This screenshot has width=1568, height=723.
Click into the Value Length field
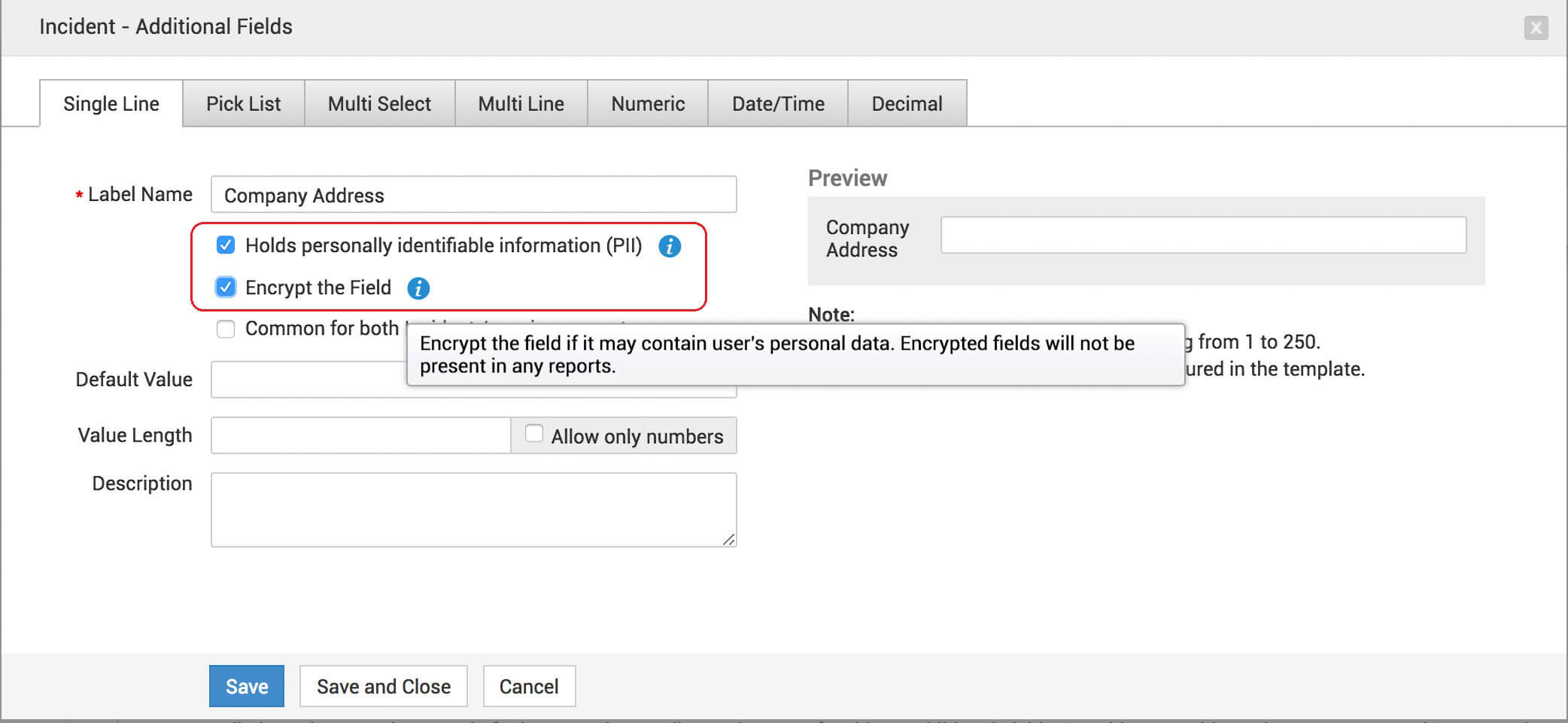pyautogui.click(x=360, y=436)
